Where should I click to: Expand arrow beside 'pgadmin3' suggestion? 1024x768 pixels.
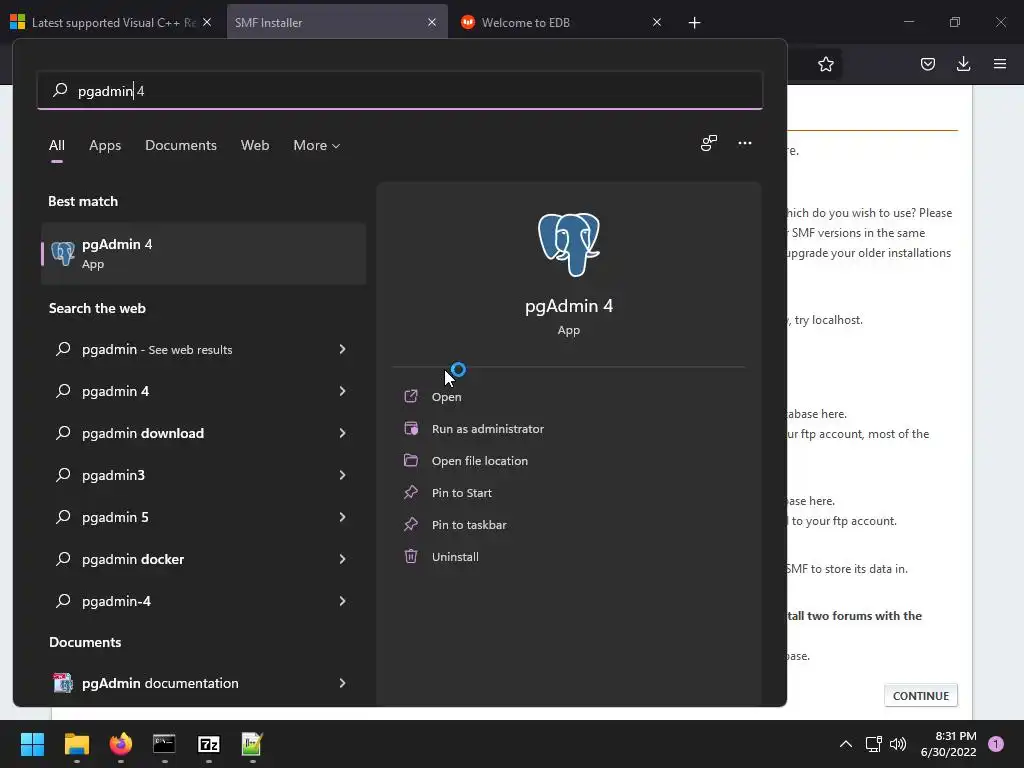pyautogui.click(x=342, y=475)
